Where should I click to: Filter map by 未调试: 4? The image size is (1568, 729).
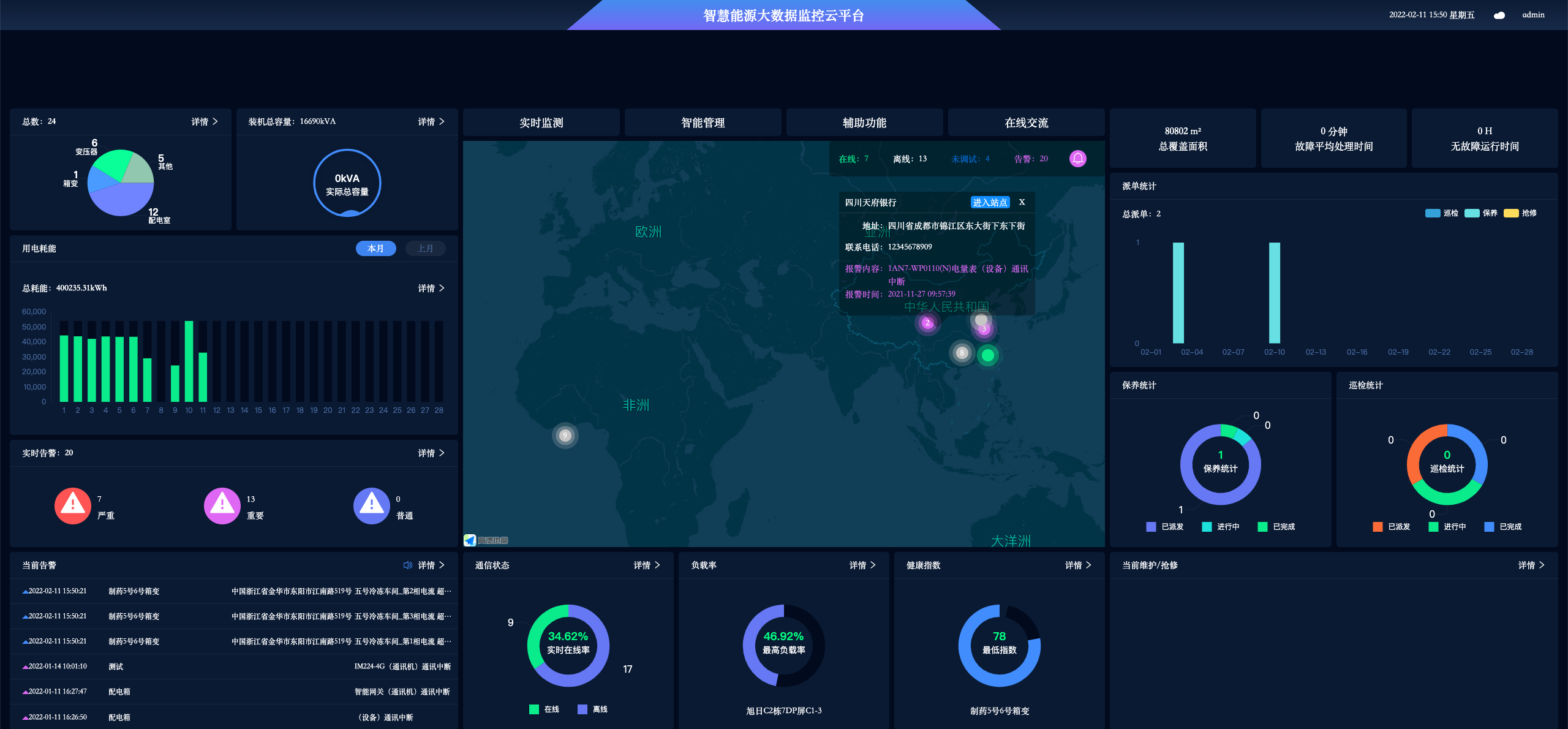pyautogui.click(x=970, y=159)
